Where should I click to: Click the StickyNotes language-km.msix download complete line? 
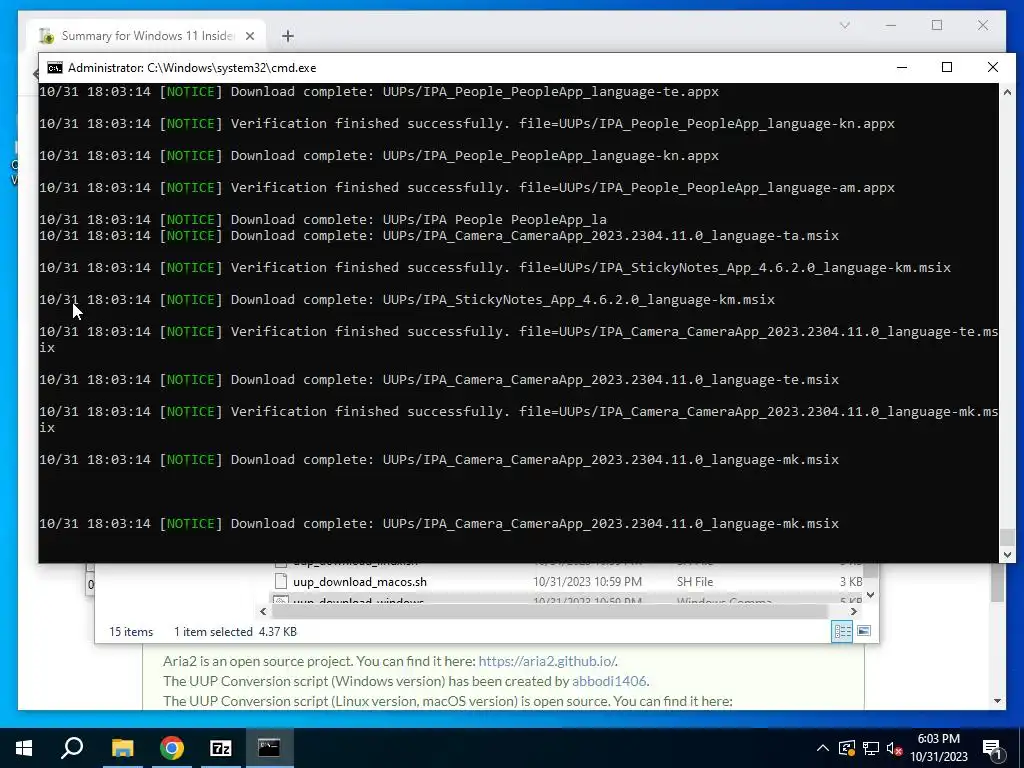(x=407, y=300)
